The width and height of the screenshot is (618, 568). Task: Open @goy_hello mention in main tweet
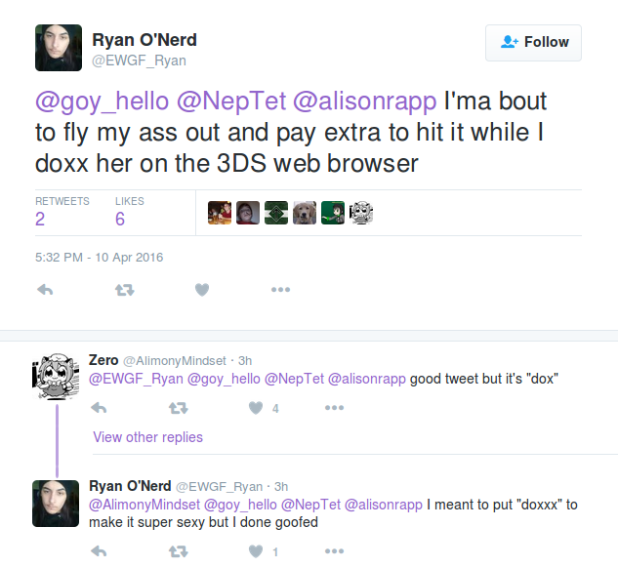102,101
